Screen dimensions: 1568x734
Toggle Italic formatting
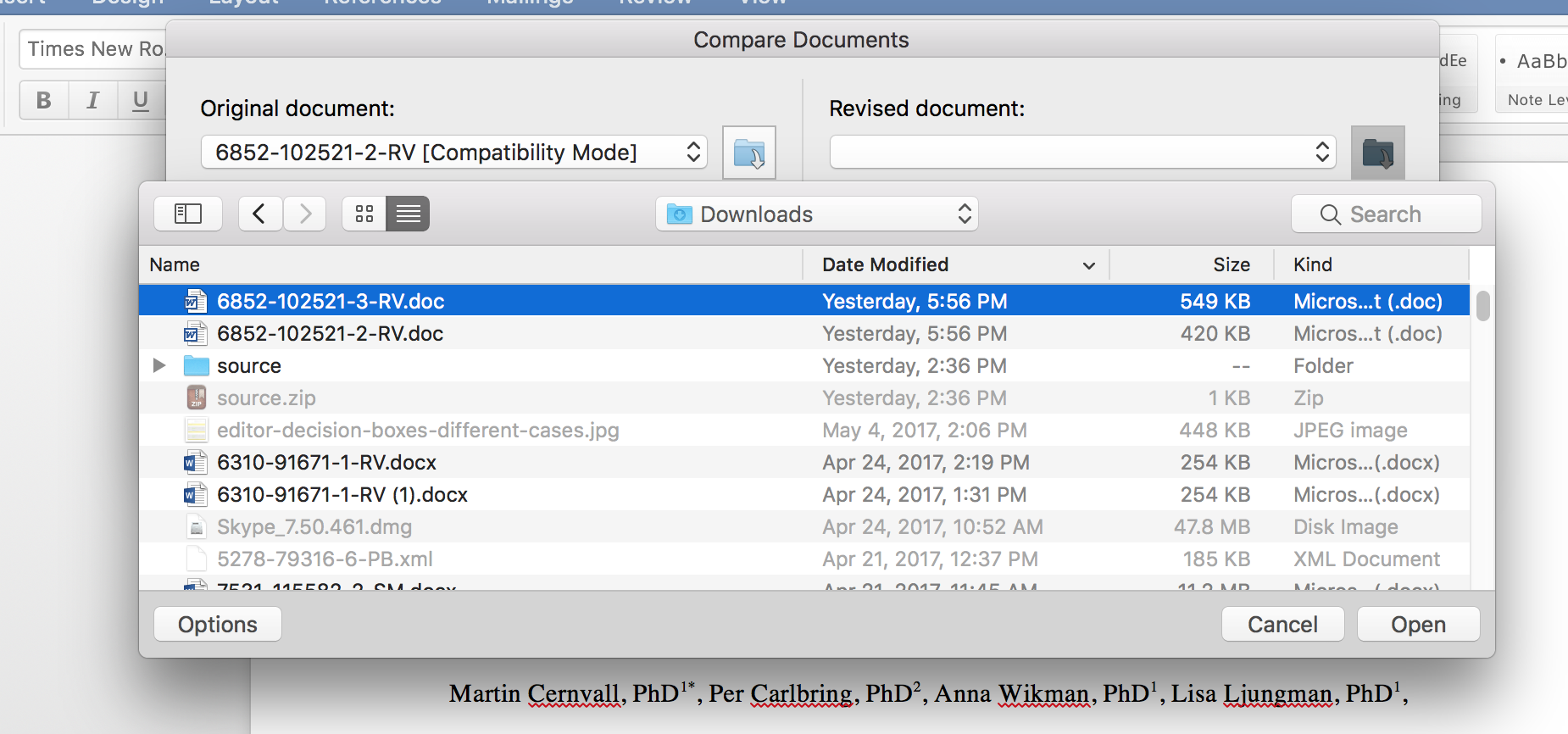pos(92,101)
